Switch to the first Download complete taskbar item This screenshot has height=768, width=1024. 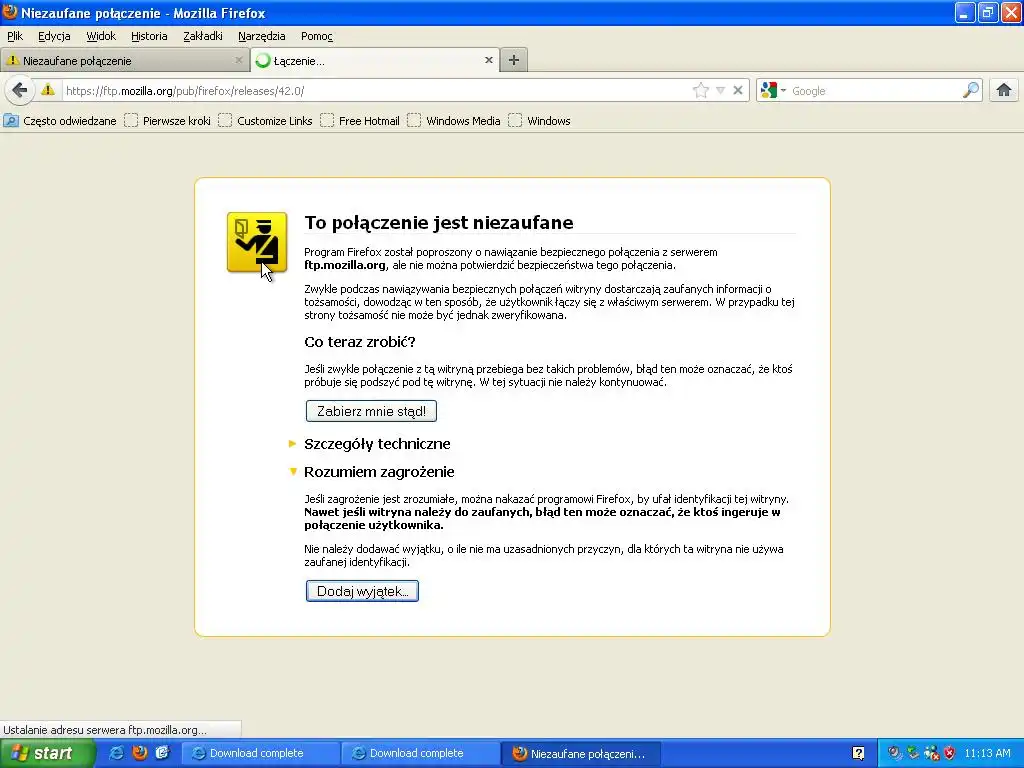click(260, 753)
